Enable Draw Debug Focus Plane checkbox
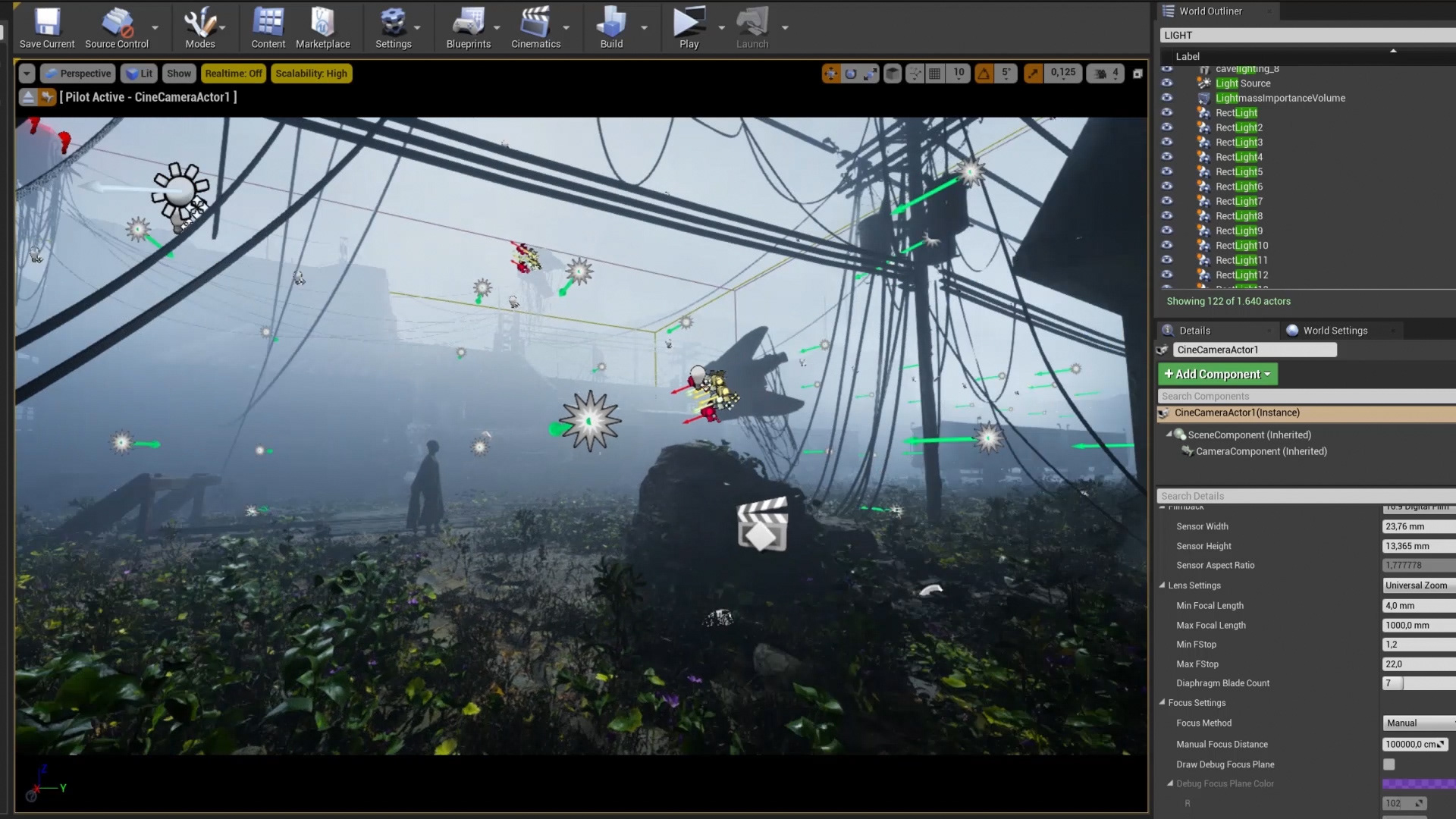The image size is (1456, 819). pos(1389,764)
